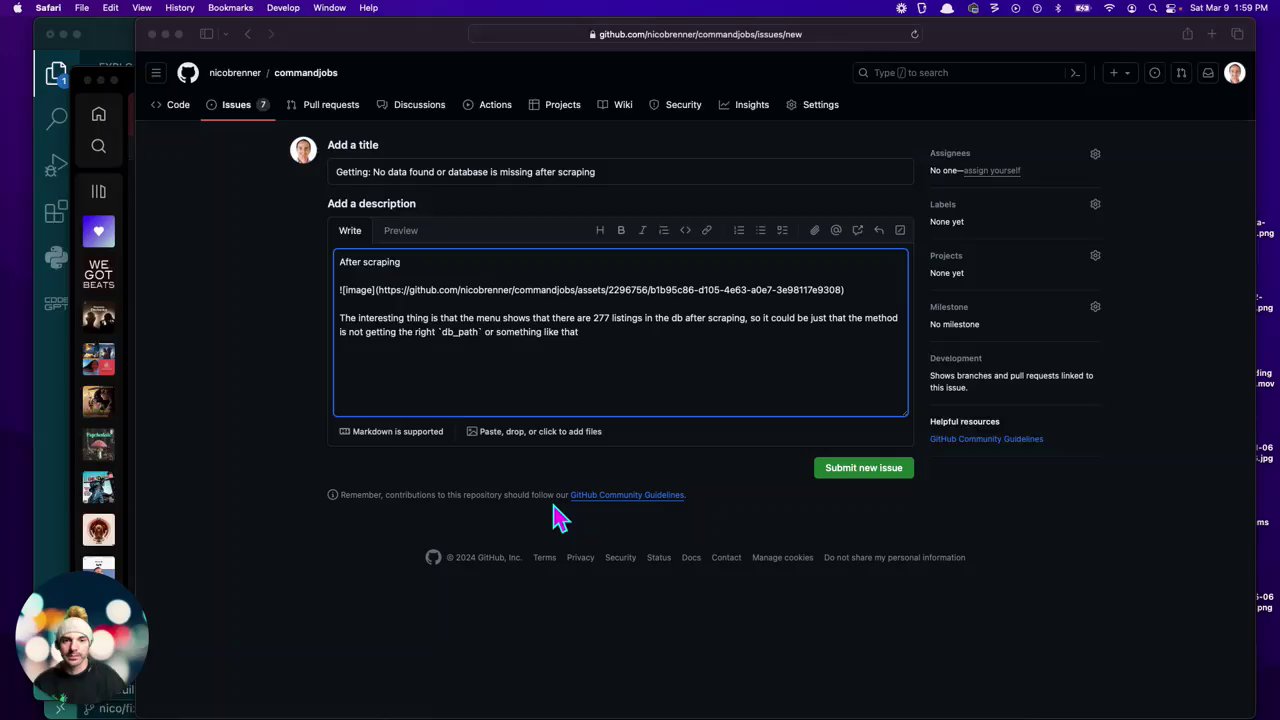Insert a task list from toolbar
Screen dimensions: 1280x720
pos(782,230)
